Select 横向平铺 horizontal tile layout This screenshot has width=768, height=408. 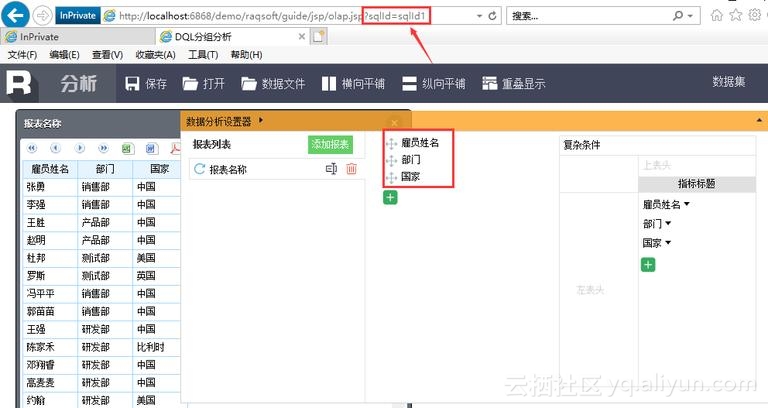pyautogui.click(x=353, y=84)
